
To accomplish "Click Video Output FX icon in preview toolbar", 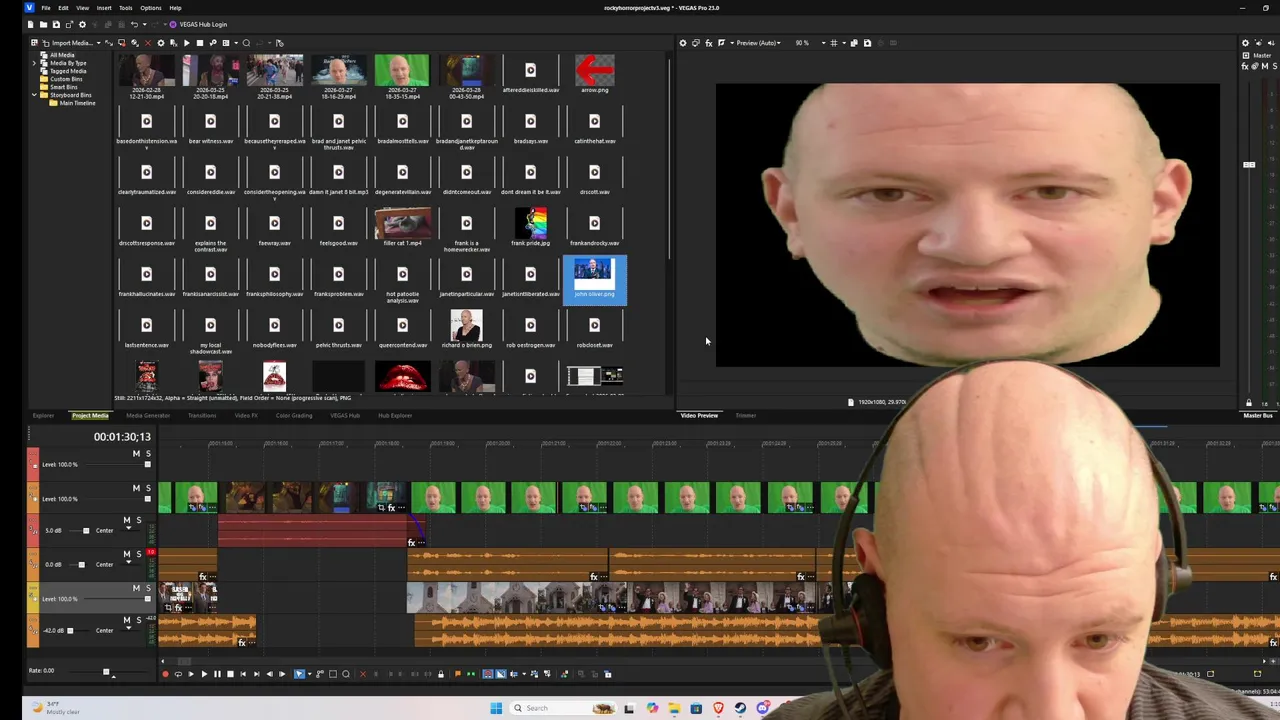I will click(709, 43).
